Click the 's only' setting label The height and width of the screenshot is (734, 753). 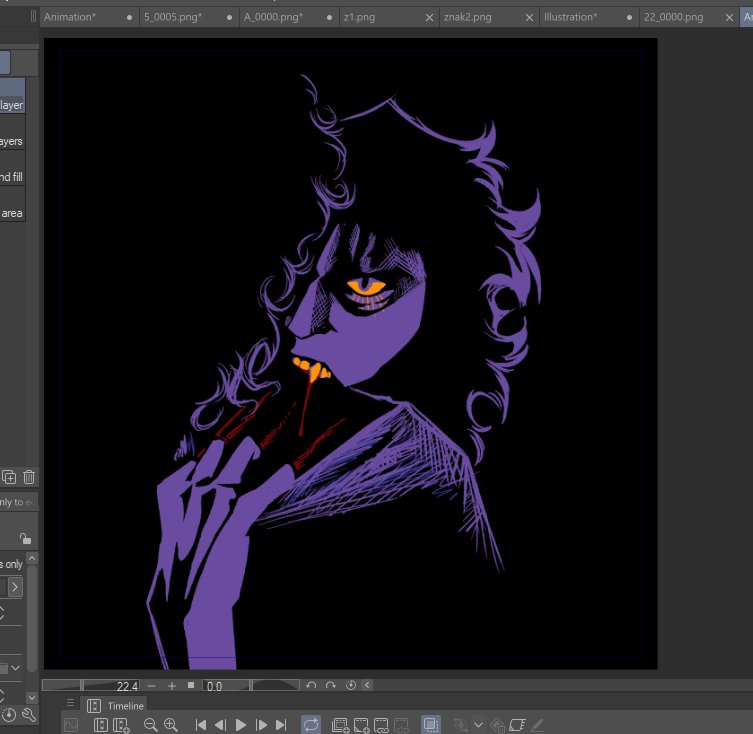click(12, 564)
